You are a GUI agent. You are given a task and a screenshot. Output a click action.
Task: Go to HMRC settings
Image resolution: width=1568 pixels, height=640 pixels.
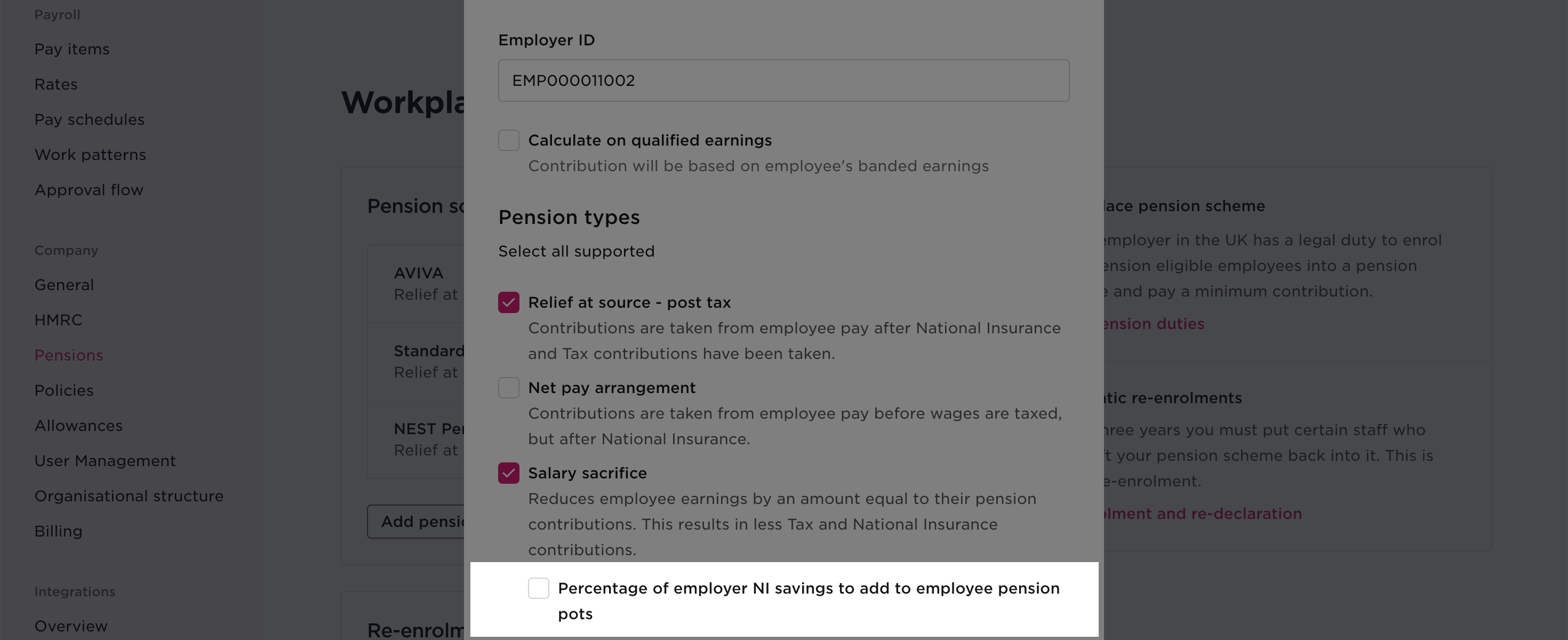(x=59, y=319)
